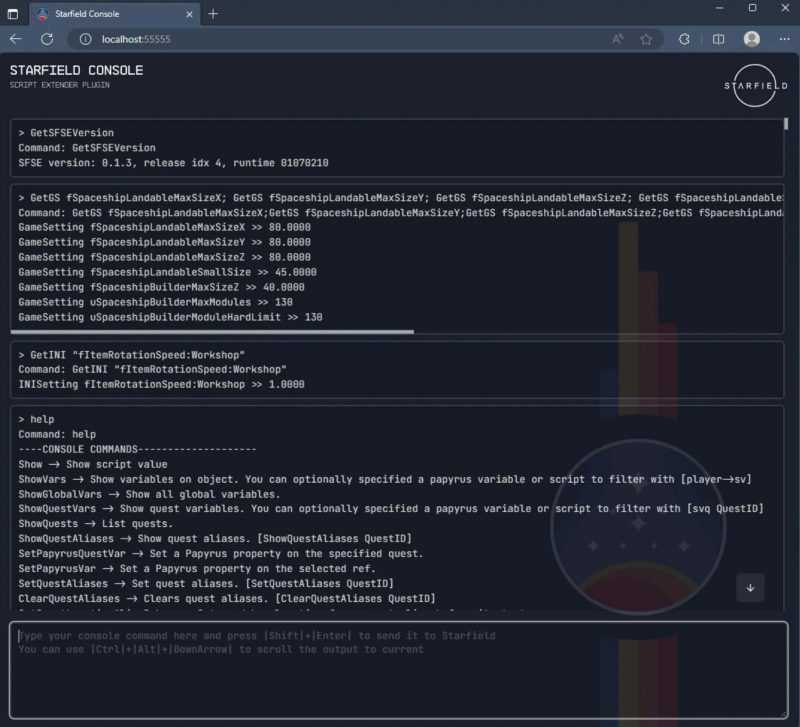
Task: Select the '----CONSOLE COMMANDS----' header line
Action: pyautogui.click(x=137, y=449)
